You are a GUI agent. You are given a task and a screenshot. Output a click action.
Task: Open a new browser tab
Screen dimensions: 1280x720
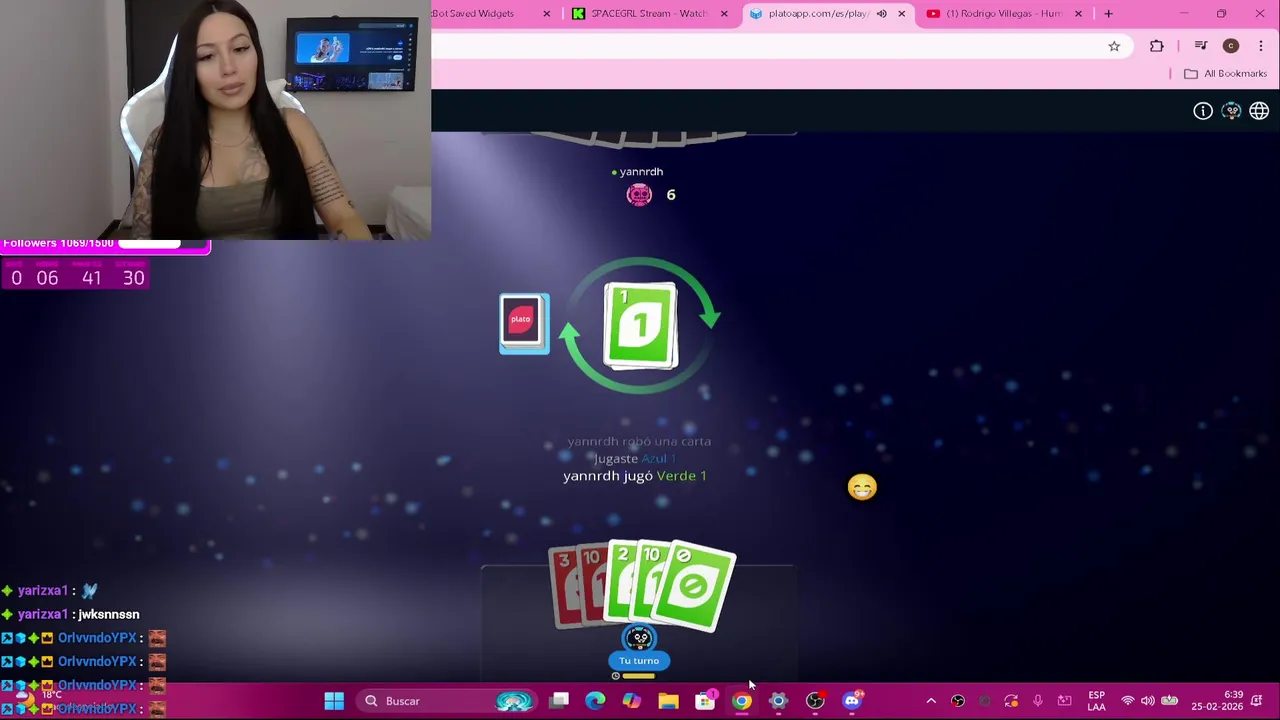click(1108, 13)
